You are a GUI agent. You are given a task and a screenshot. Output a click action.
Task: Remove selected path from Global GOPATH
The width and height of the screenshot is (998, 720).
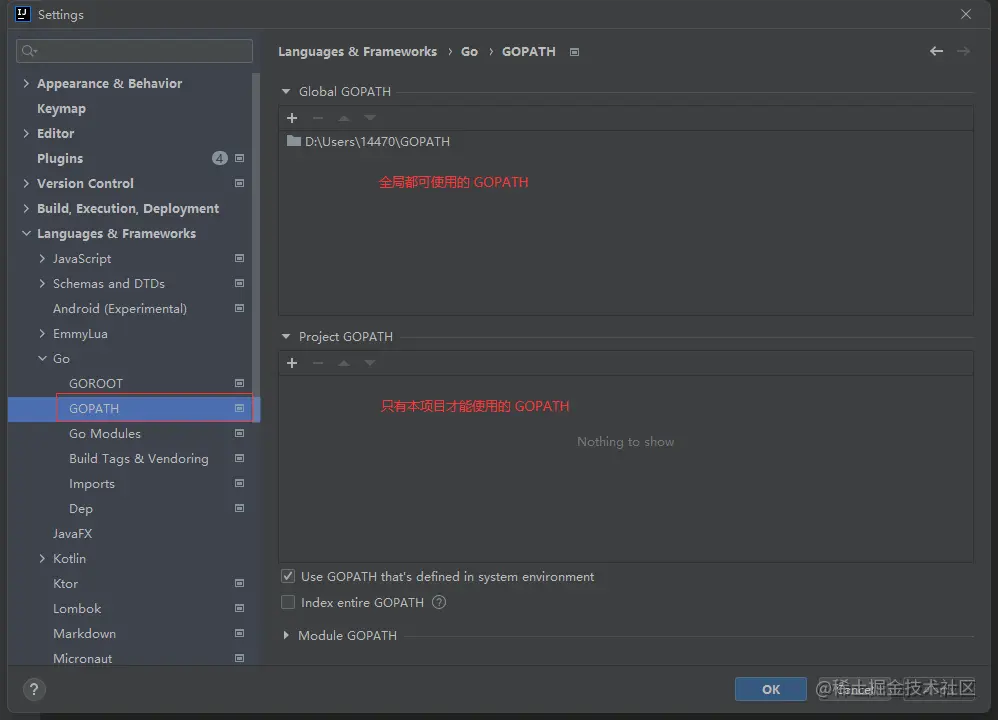pos(318,118)
